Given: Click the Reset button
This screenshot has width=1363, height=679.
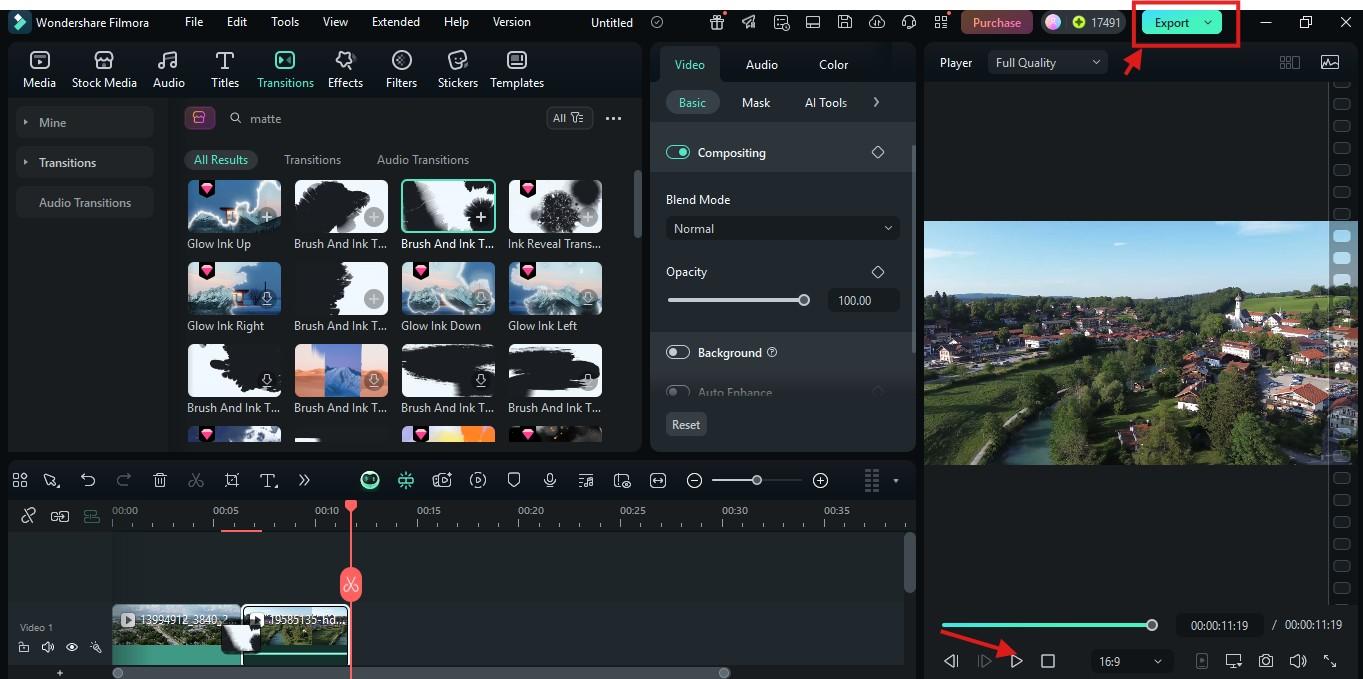Looking at the screenshot, I should (686, 424).
